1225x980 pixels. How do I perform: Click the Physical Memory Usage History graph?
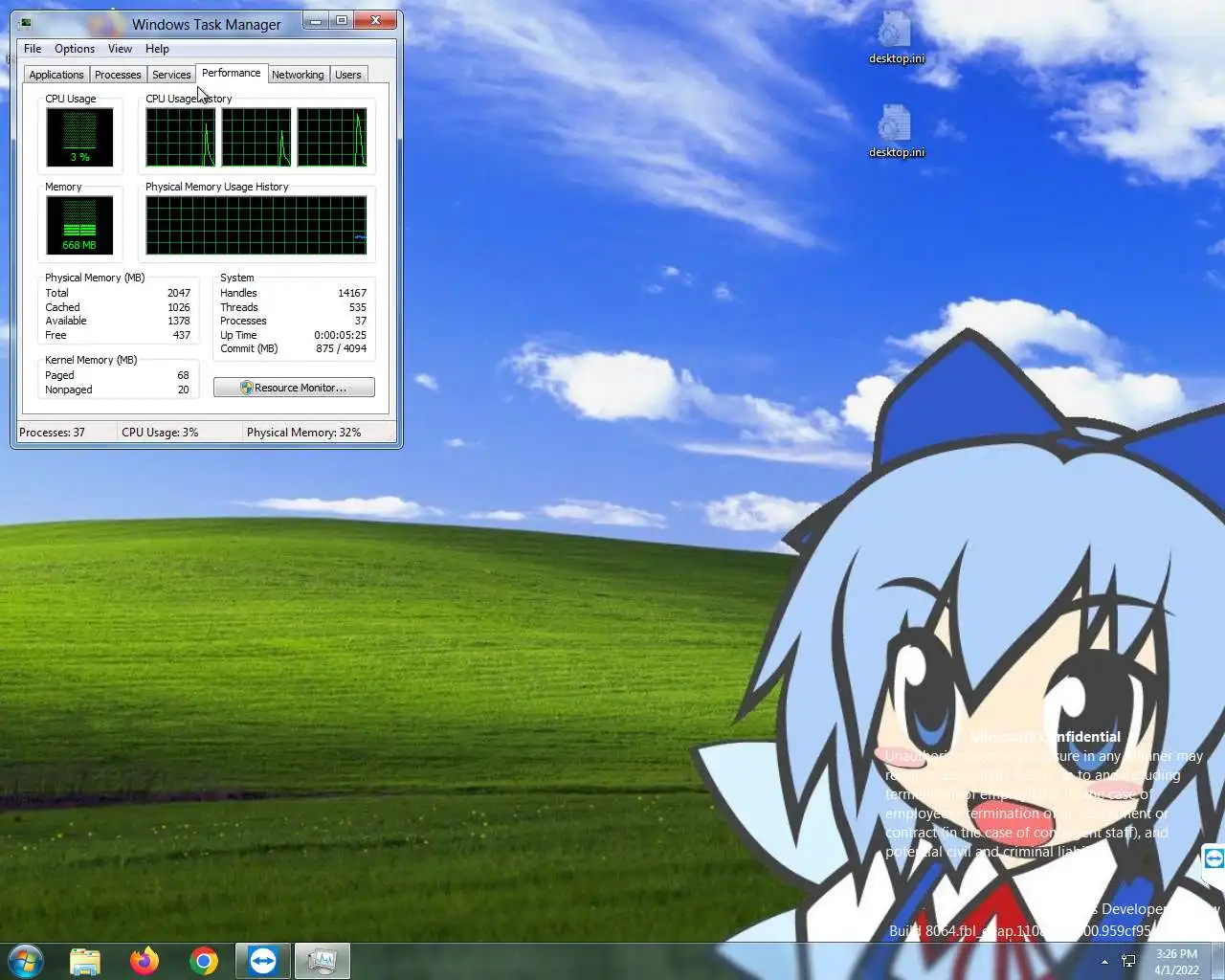pos(256,225)
